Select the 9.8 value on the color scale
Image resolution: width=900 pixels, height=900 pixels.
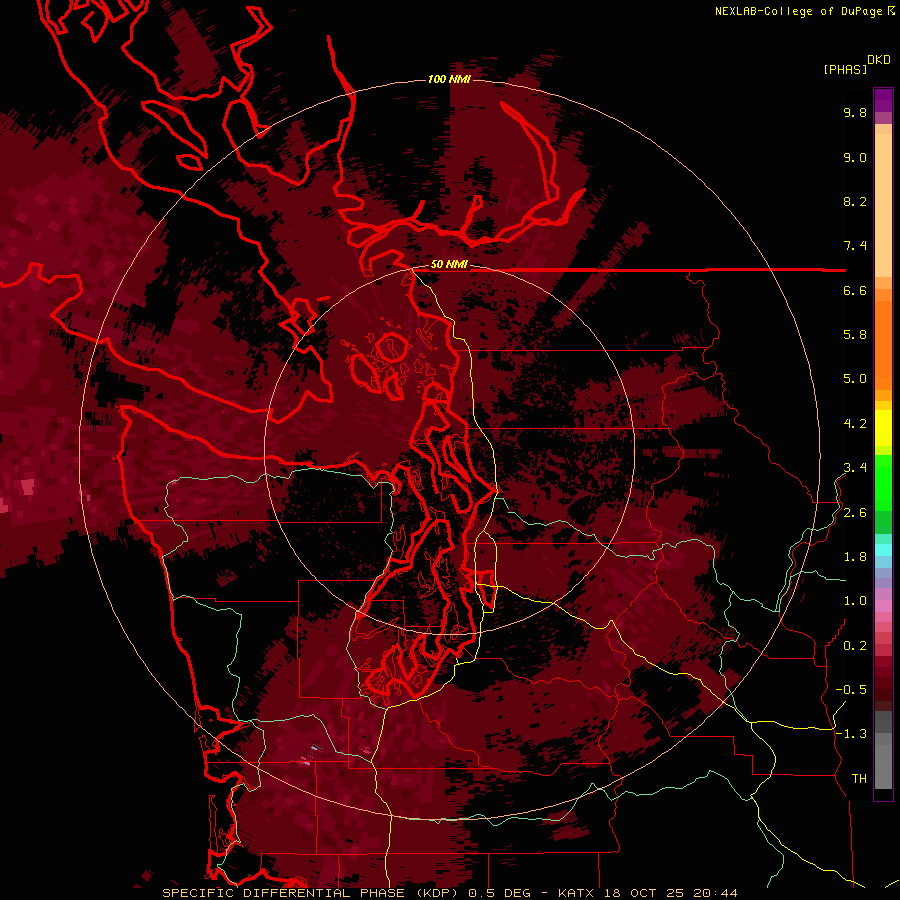click(x=855, y=112)
